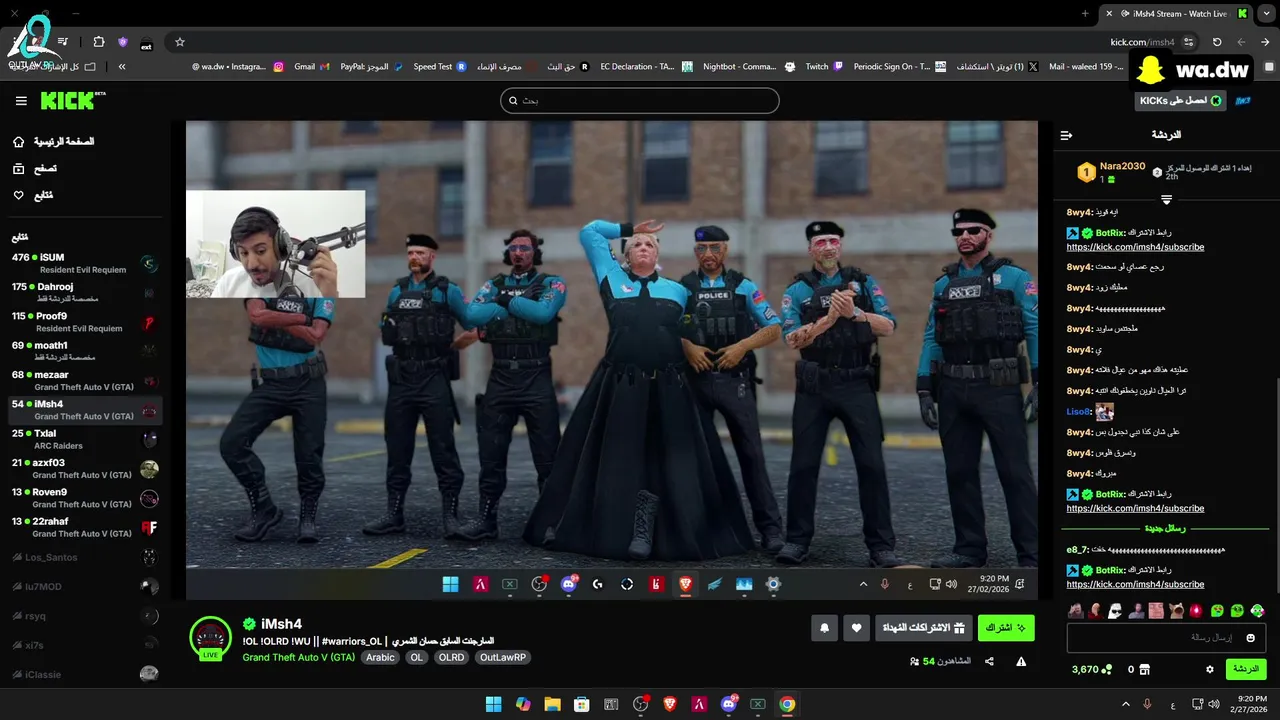Toggle the notification bell for iMsh4
Viewport: 1280px width, 720px height.
[x=824, y=628]
